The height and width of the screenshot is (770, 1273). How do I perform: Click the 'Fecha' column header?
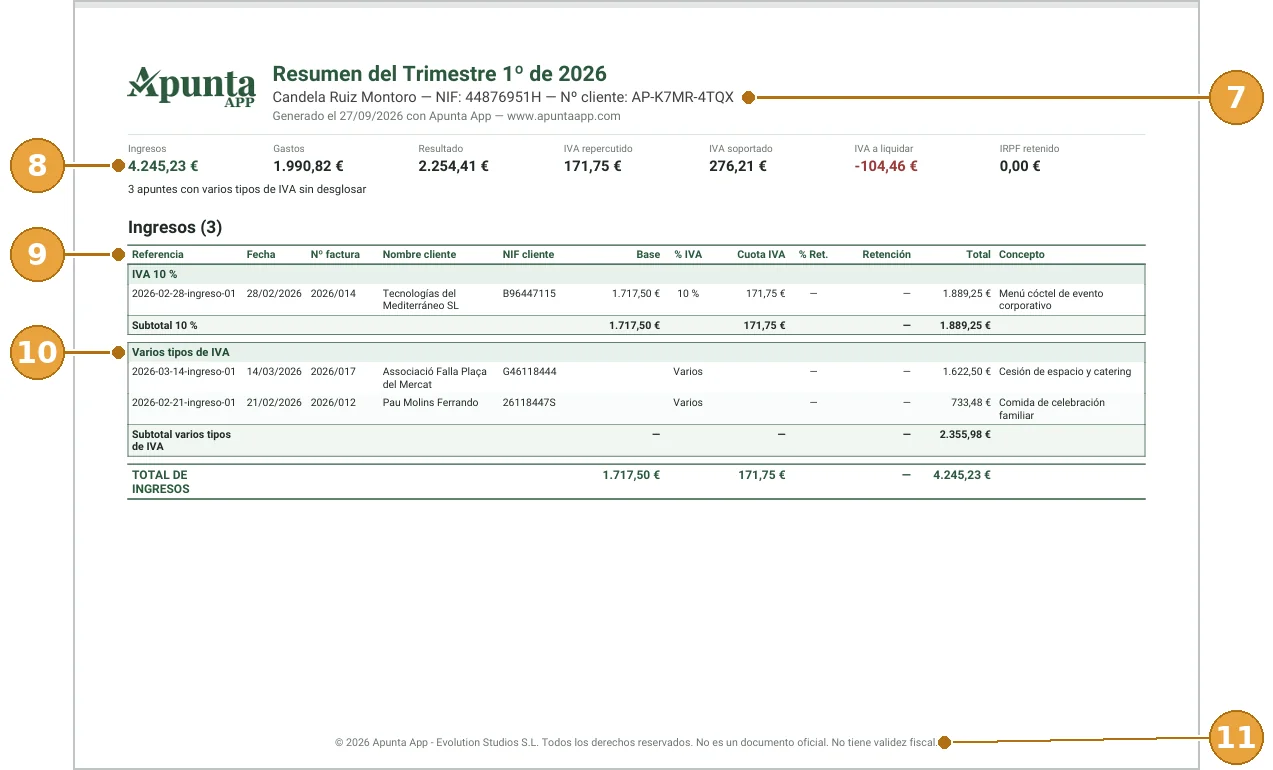tap(261, 254)
